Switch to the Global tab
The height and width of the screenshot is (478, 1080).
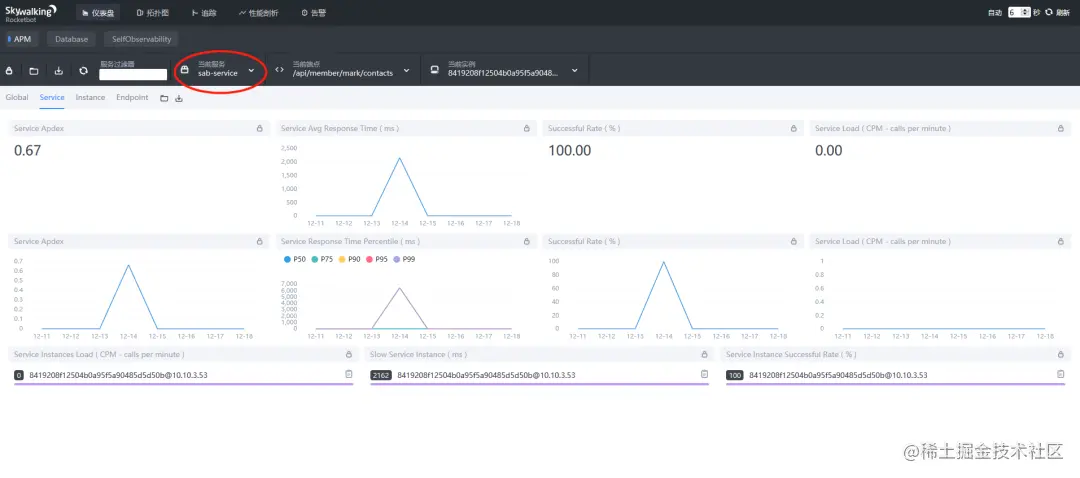pyautogui.click(x=17, y=98)
